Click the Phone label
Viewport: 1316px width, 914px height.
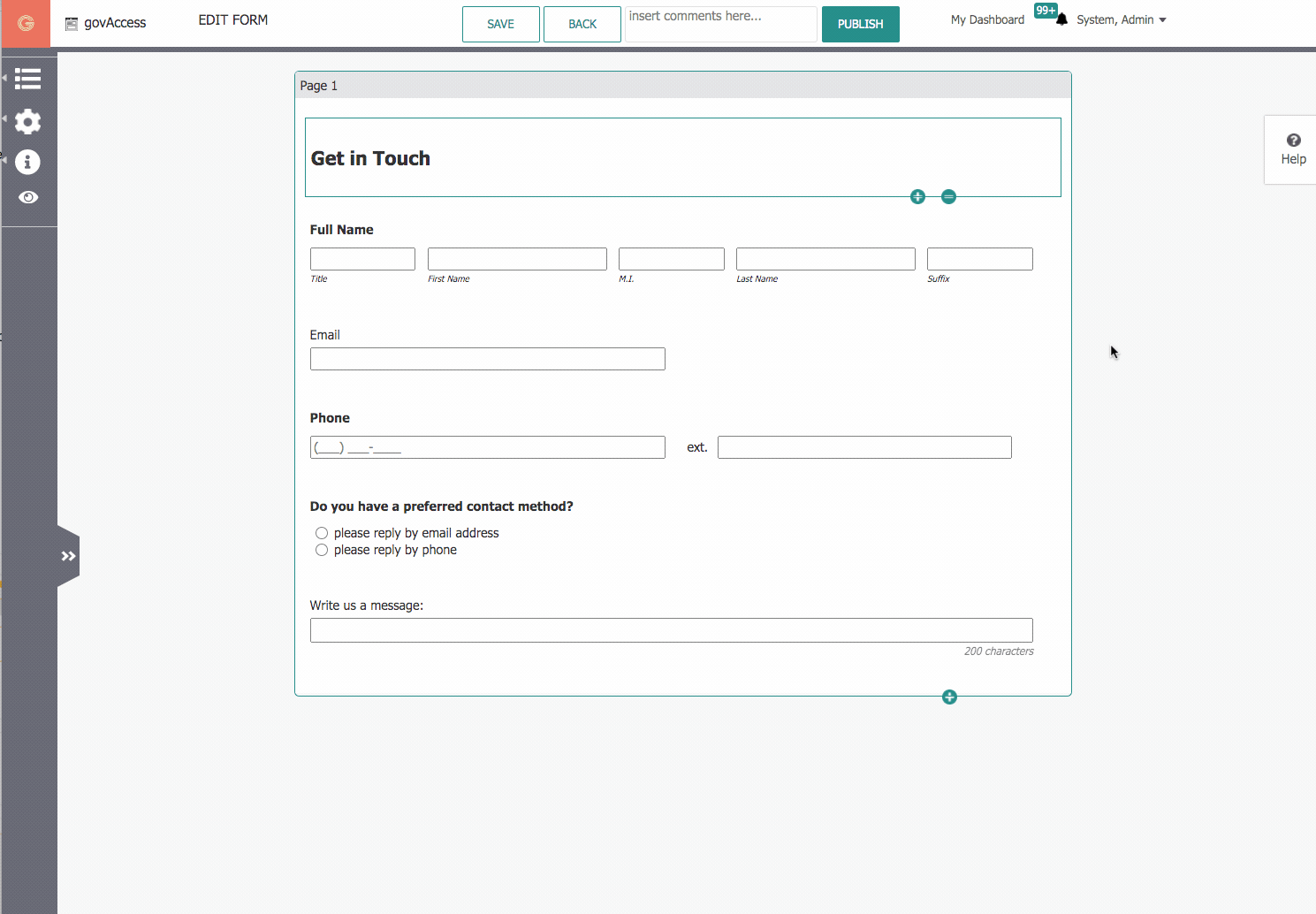[x=330, y=418]
